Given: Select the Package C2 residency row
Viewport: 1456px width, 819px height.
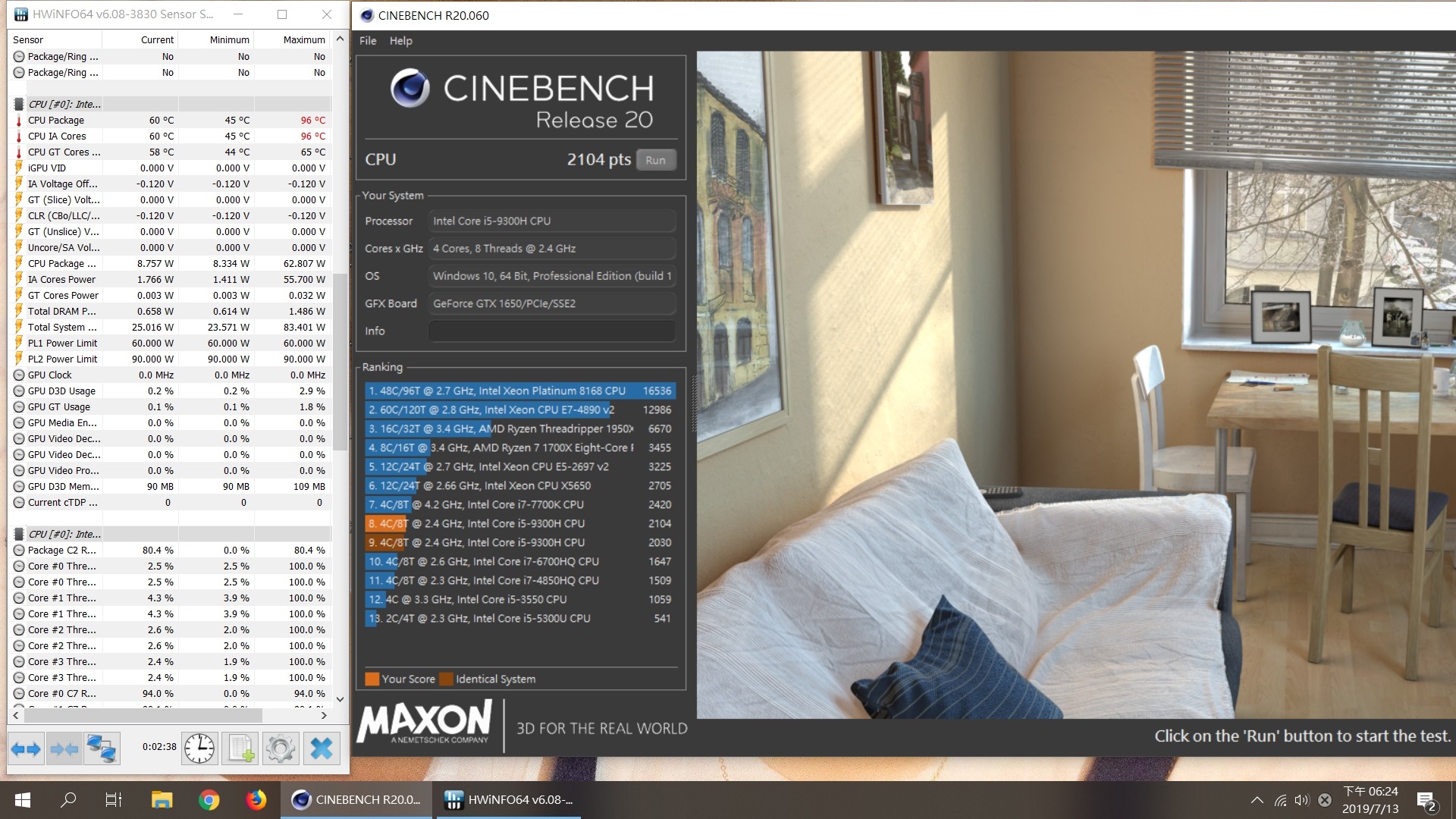Looking at the screenshot, I should (170, 551).
